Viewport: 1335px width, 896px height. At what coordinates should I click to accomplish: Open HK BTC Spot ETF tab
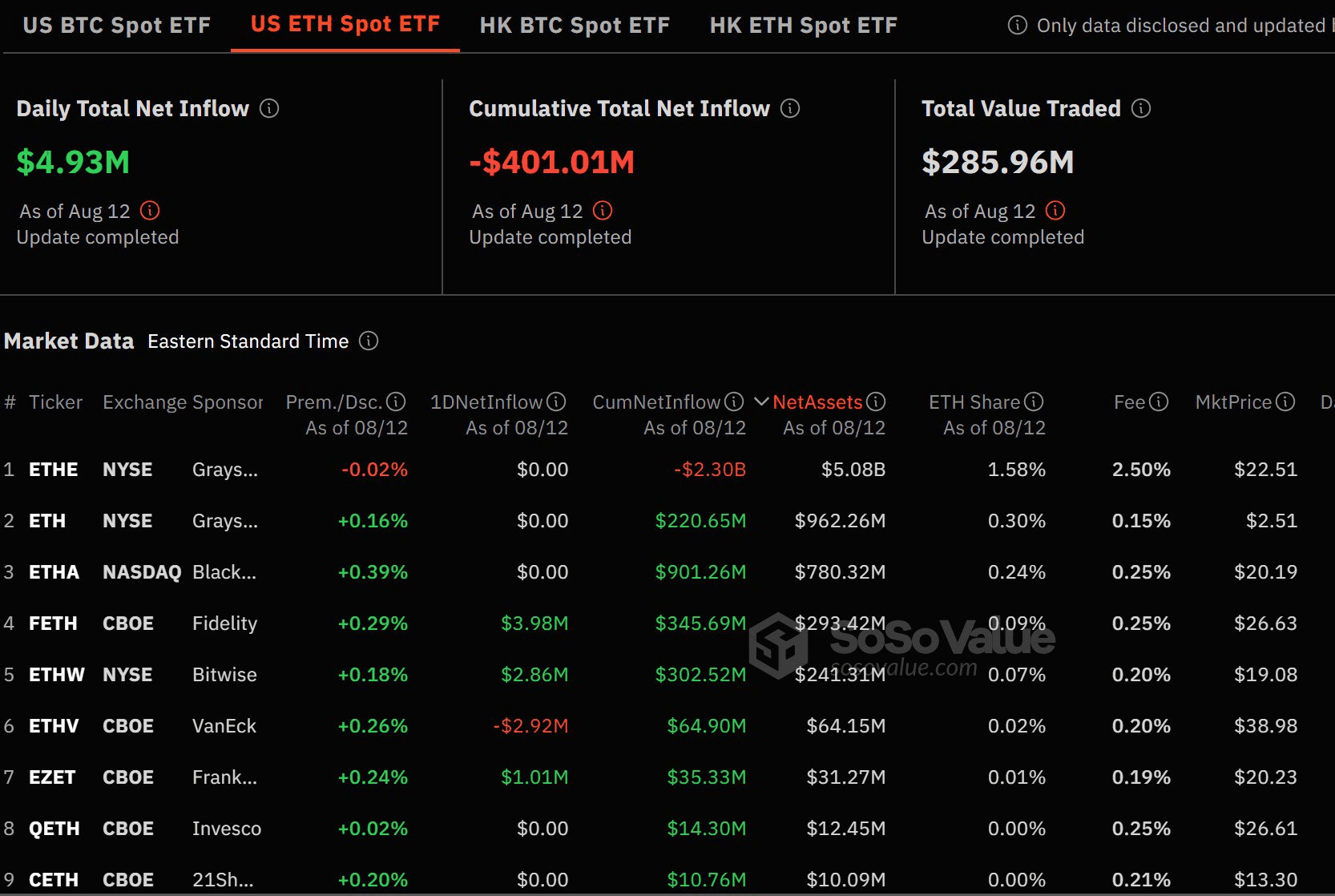(x=575, y=26)
